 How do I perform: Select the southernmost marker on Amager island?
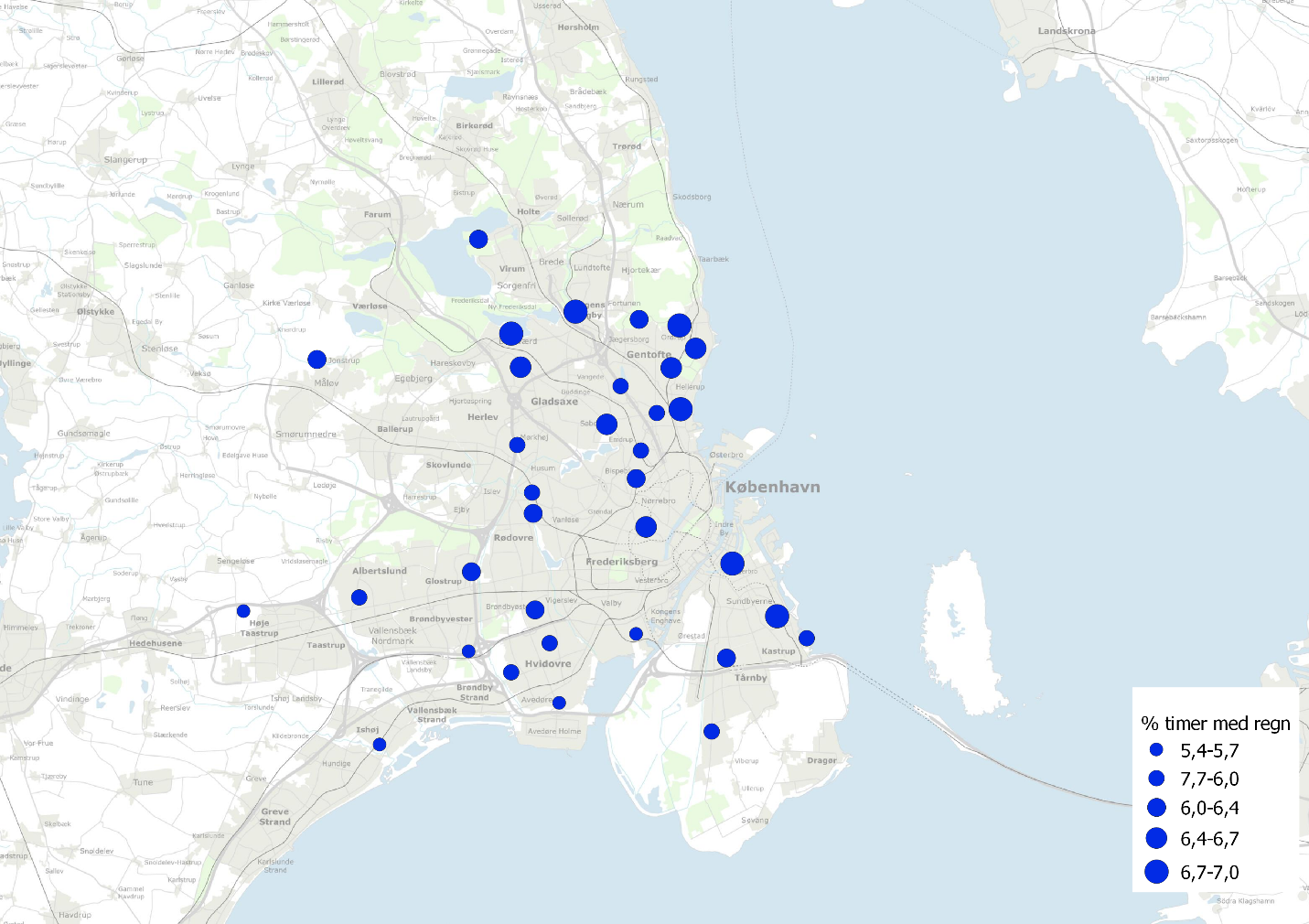point(712,731)
